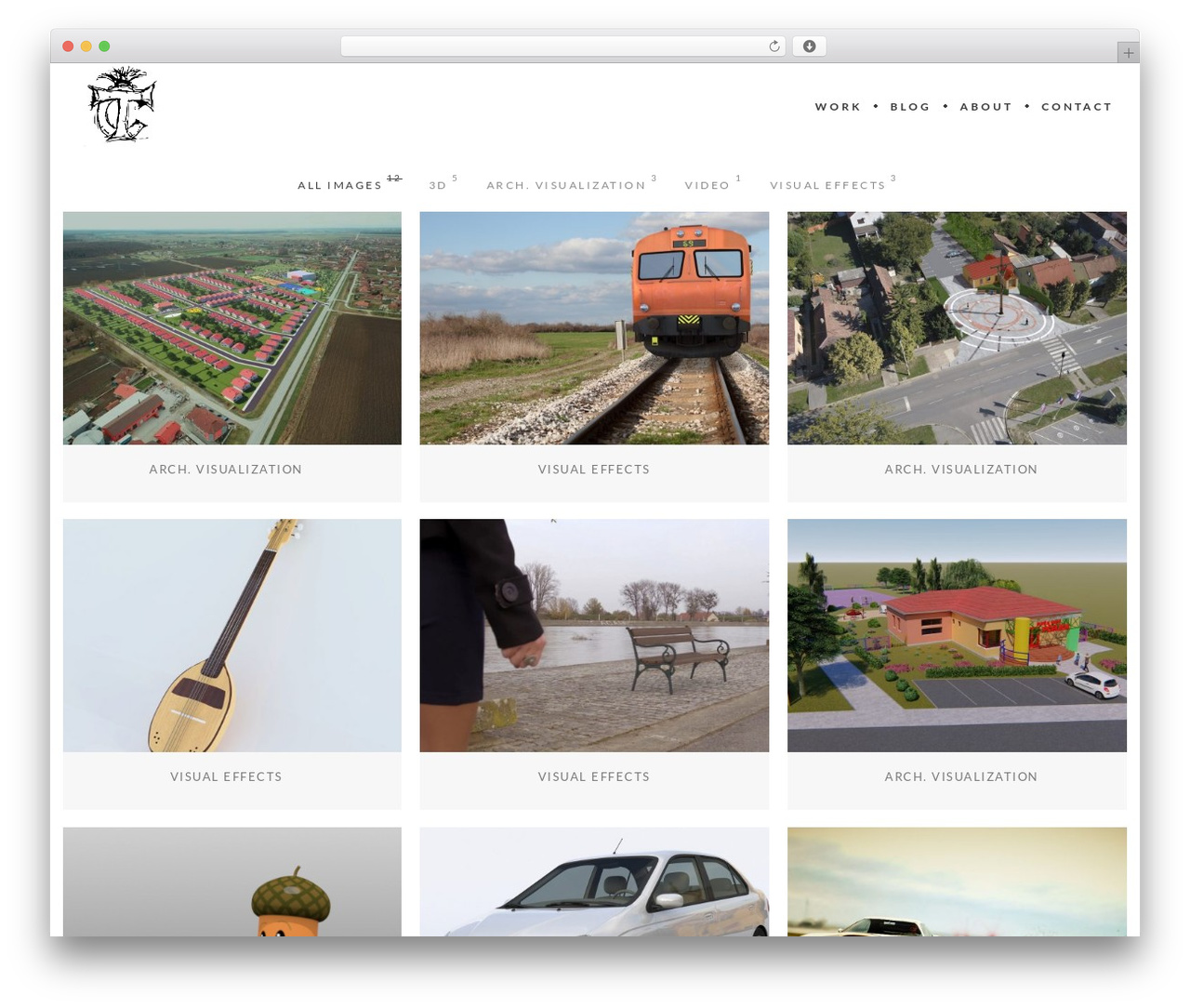The width and height of the screenshot is (1190, 1008).
Task: Open the aerial roundabout square thumbnail
Action: pyautogui.click(x=957, y=328)
